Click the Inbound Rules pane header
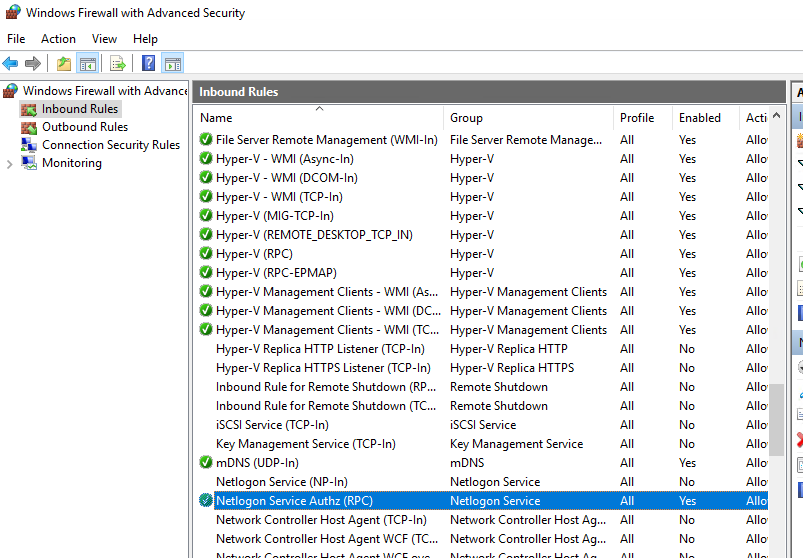 coord(489,92)
